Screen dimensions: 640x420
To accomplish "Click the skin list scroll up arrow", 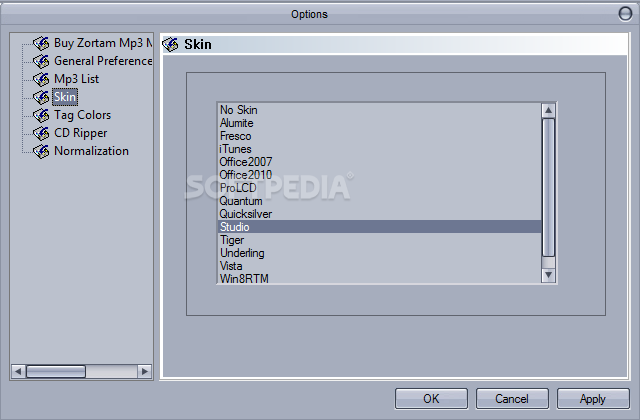I will (x=548, y=110).
